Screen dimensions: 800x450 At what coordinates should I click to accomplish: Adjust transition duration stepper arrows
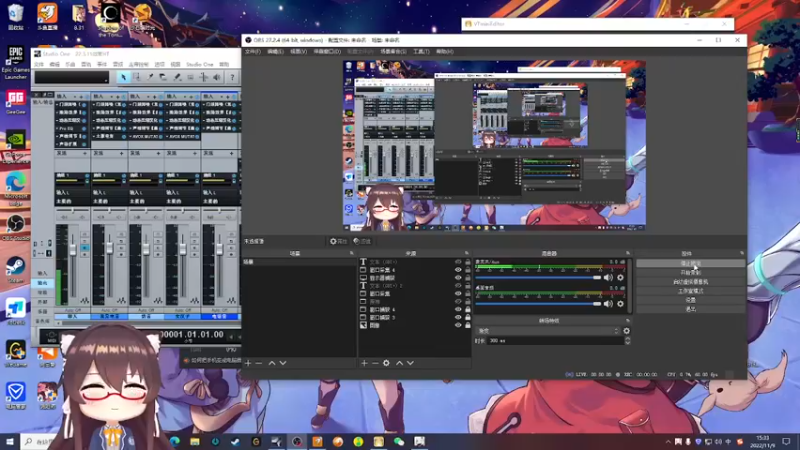pos(628,340)
